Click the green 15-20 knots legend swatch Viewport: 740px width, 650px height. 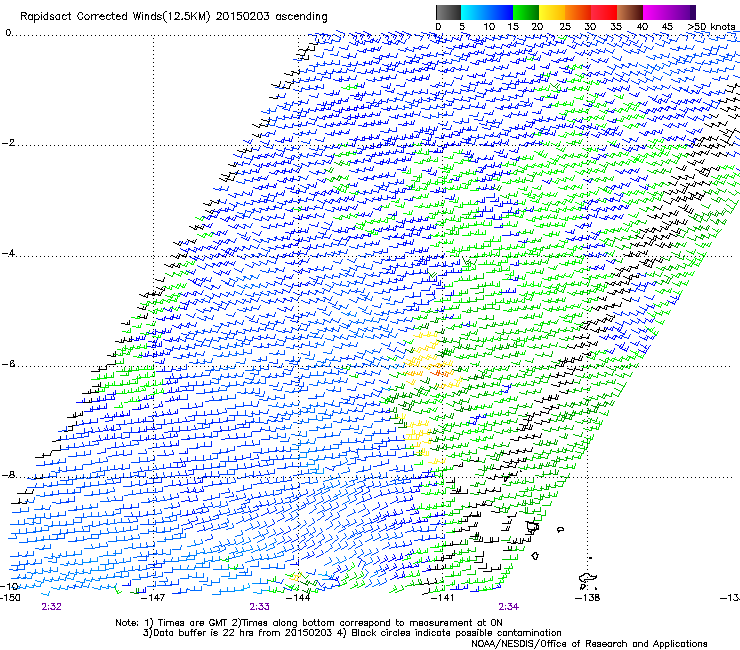pos(526,12)
